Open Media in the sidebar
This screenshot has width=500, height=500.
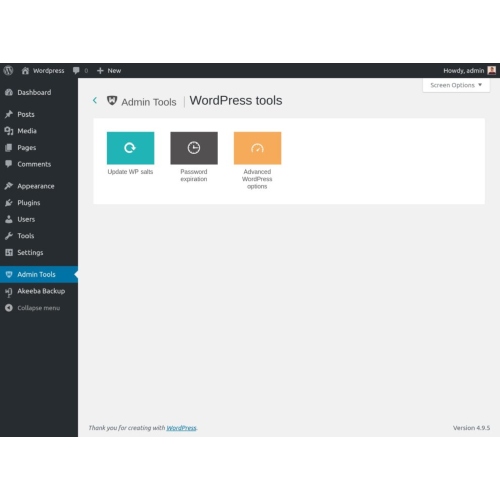point(39,131)
